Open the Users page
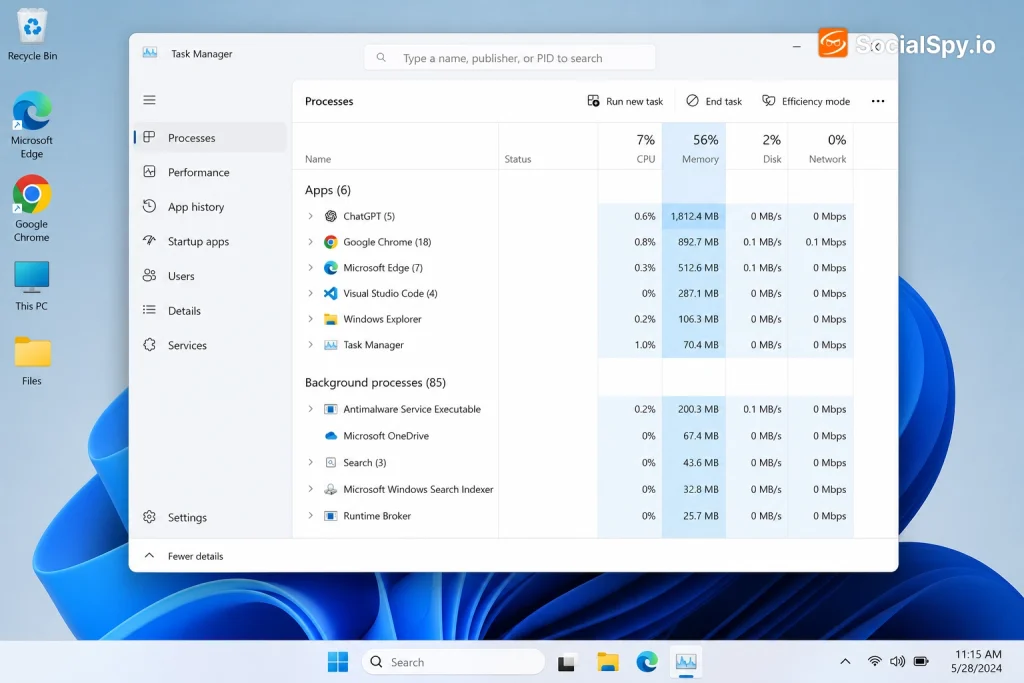1024x683 pixels. point(210,276)
